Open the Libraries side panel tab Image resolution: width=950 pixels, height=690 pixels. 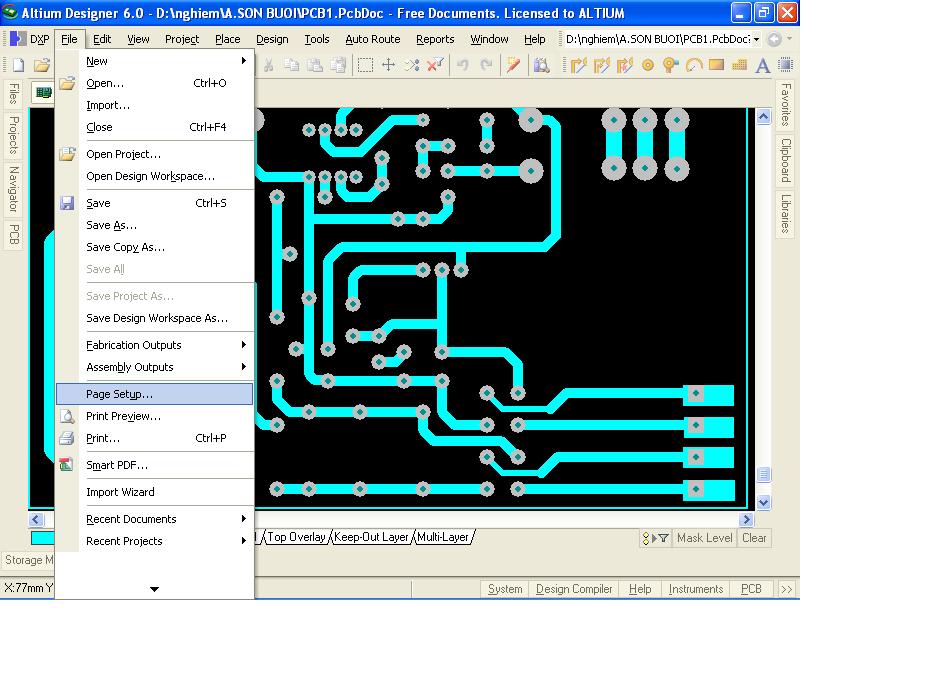786,212
